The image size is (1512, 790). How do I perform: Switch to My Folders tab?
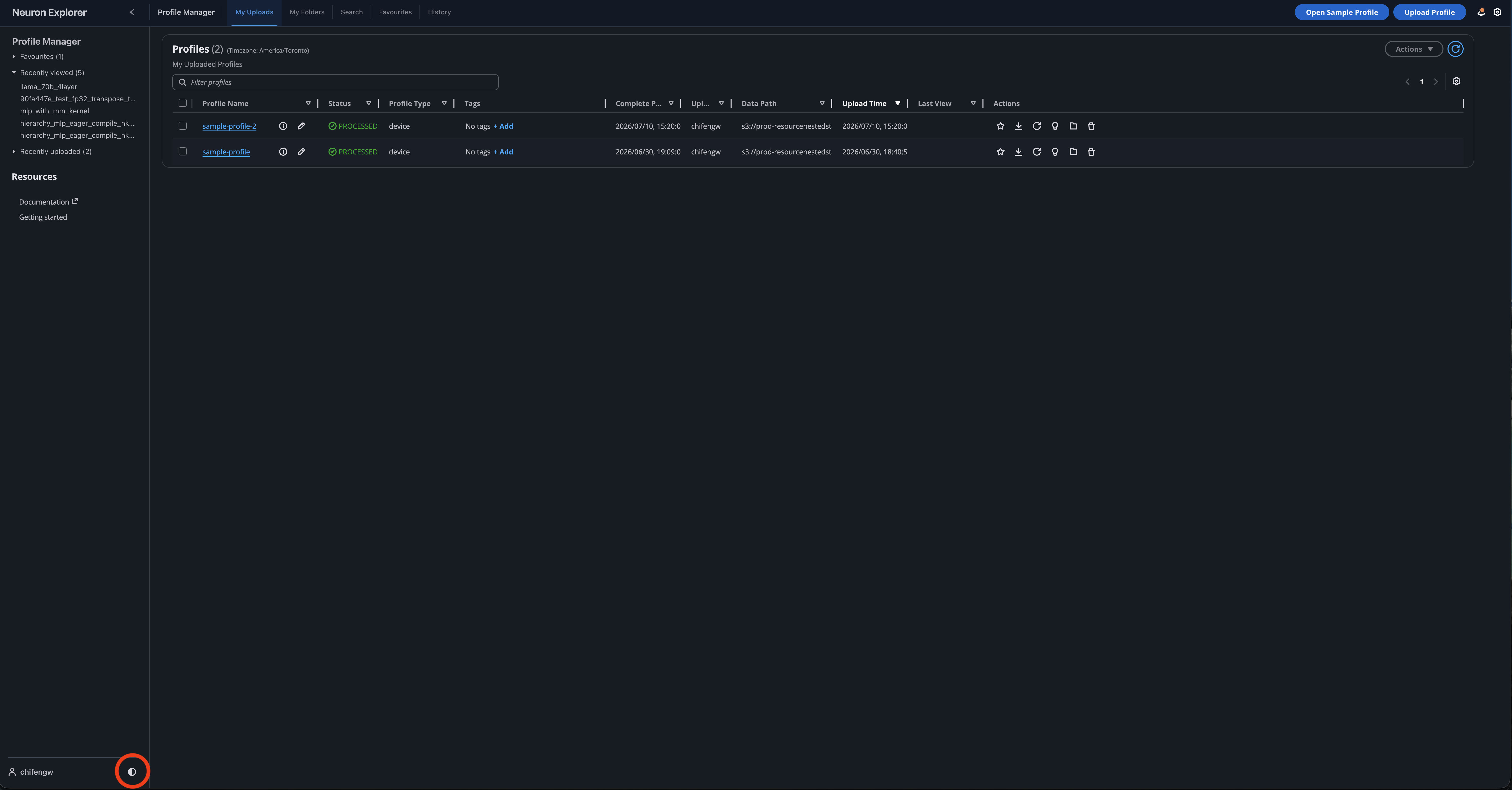[x=307, y=12]
